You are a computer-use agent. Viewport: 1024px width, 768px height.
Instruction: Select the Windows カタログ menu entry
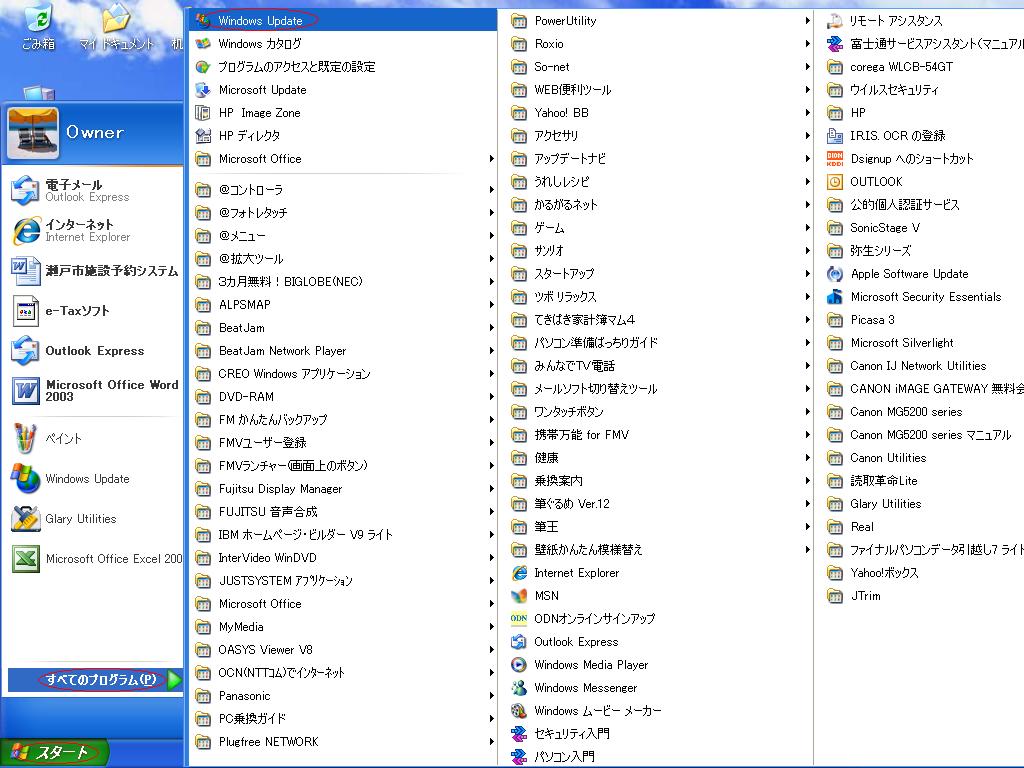pos(259,44)
